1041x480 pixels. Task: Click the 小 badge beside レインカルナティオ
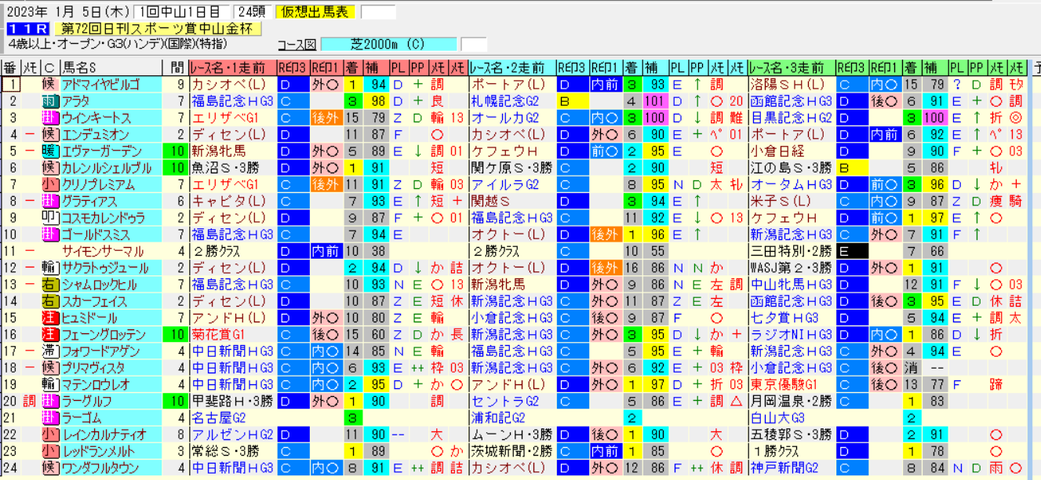pos(50,434)
